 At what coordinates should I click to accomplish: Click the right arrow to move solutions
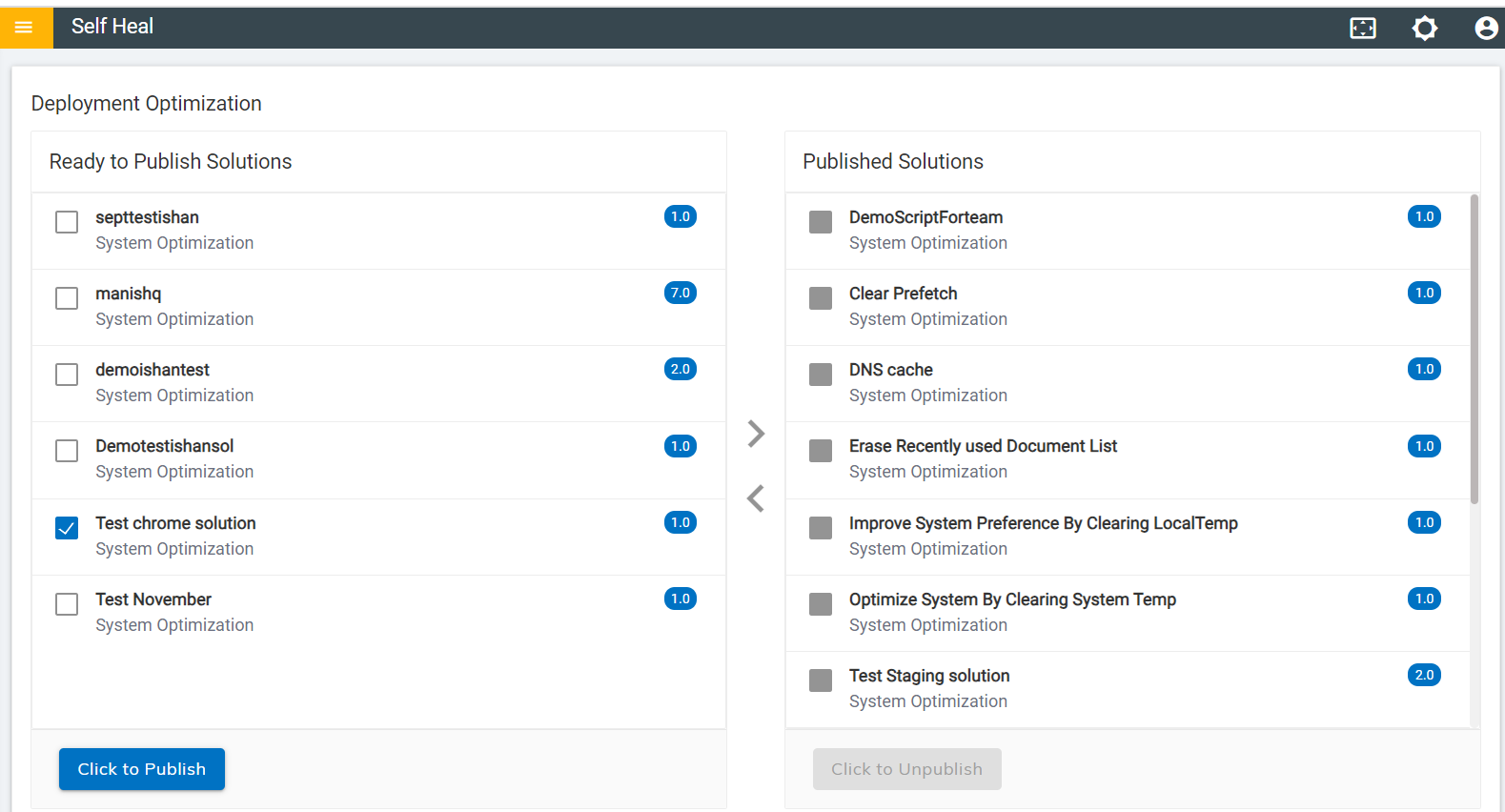pyautogui.click(x=756, y=434)
